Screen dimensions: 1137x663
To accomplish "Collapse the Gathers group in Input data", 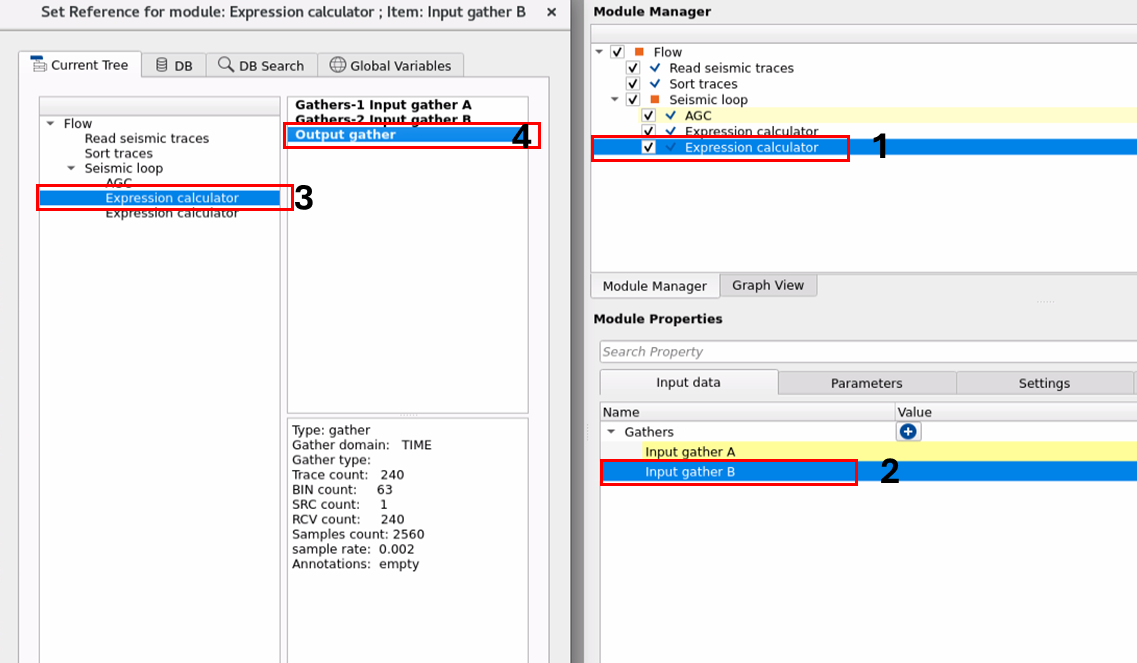I will coord(611,432).
